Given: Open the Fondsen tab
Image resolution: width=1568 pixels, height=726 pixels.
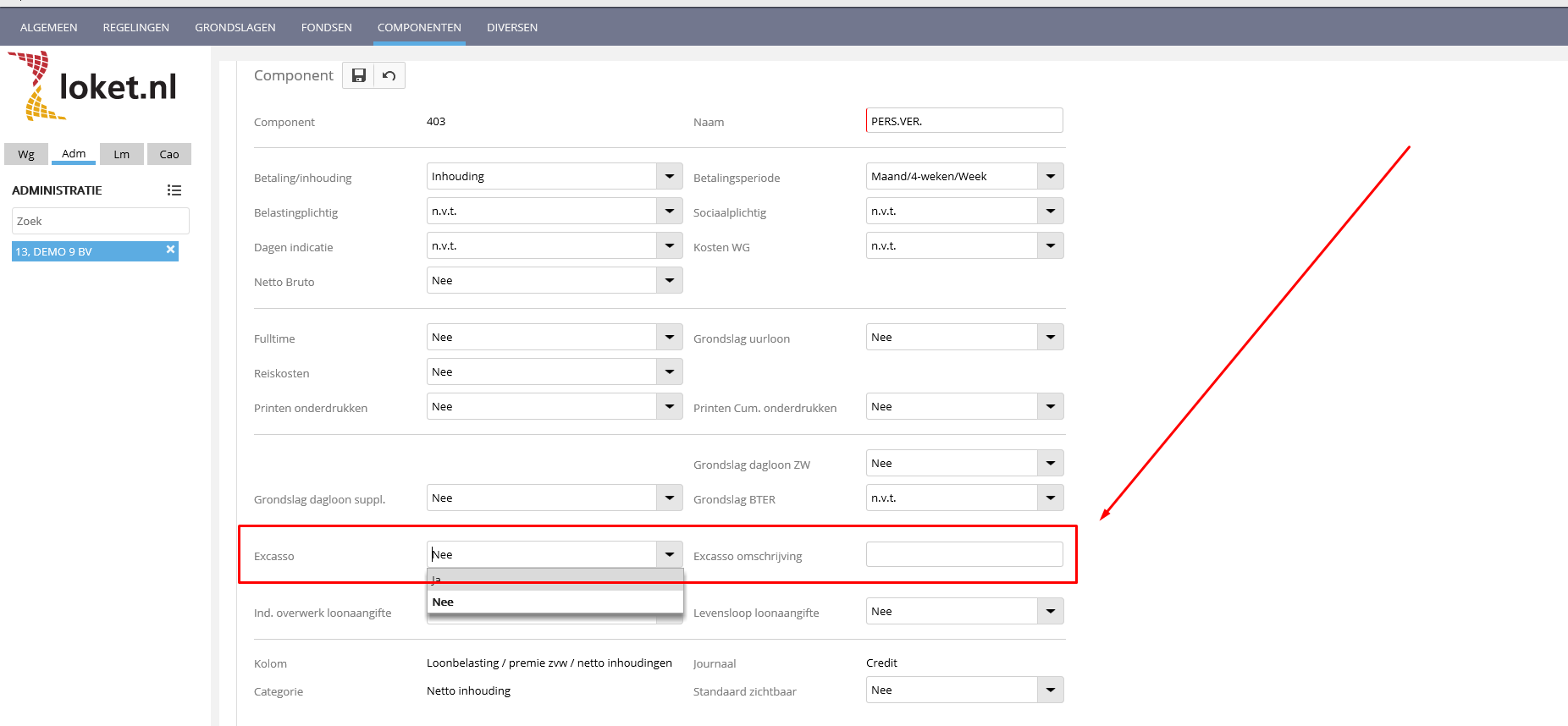Looking at the screenshot, I should [326, 27].
